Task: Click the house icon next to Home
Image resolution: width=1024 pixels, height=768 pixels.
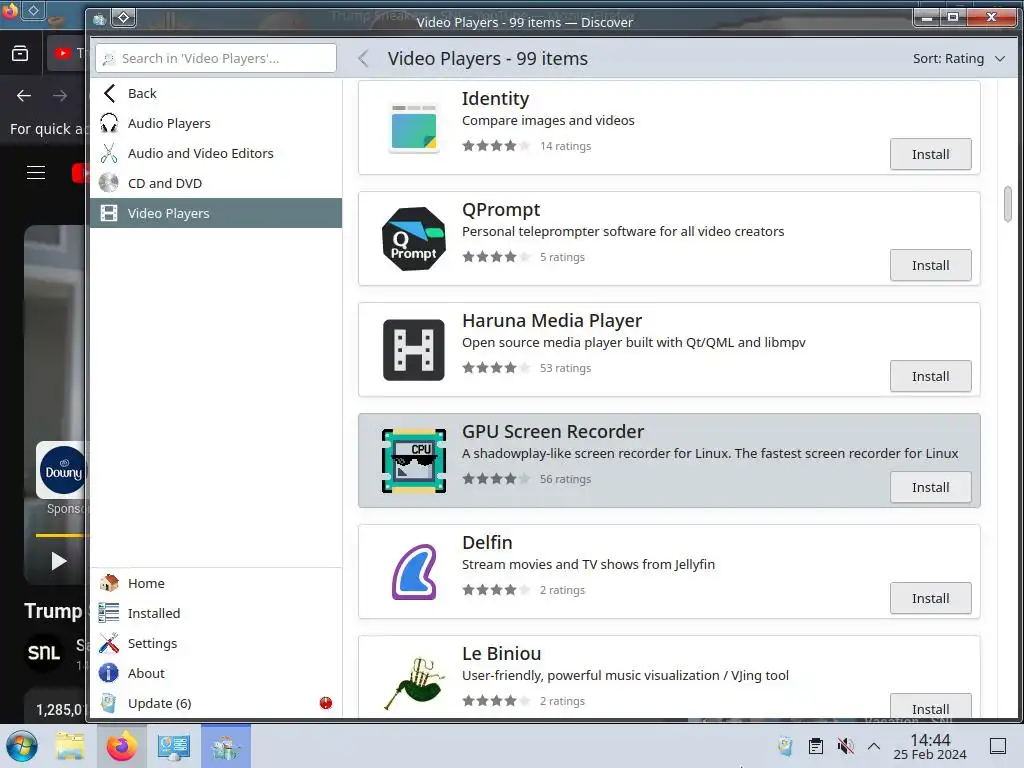Action: (x=109, y=583)
